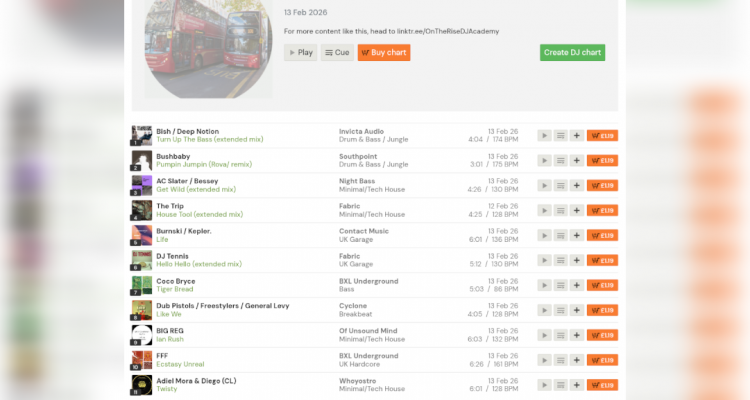Viewport: 750px width, 400px height.
Task: Click Create DJ chart
Action: coord(572,52)
